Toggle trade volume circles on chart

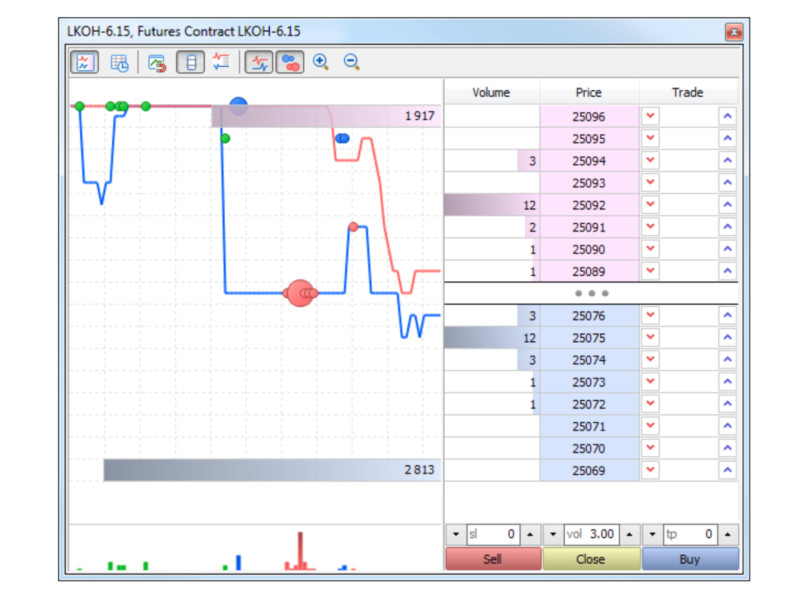coord(290,62)
